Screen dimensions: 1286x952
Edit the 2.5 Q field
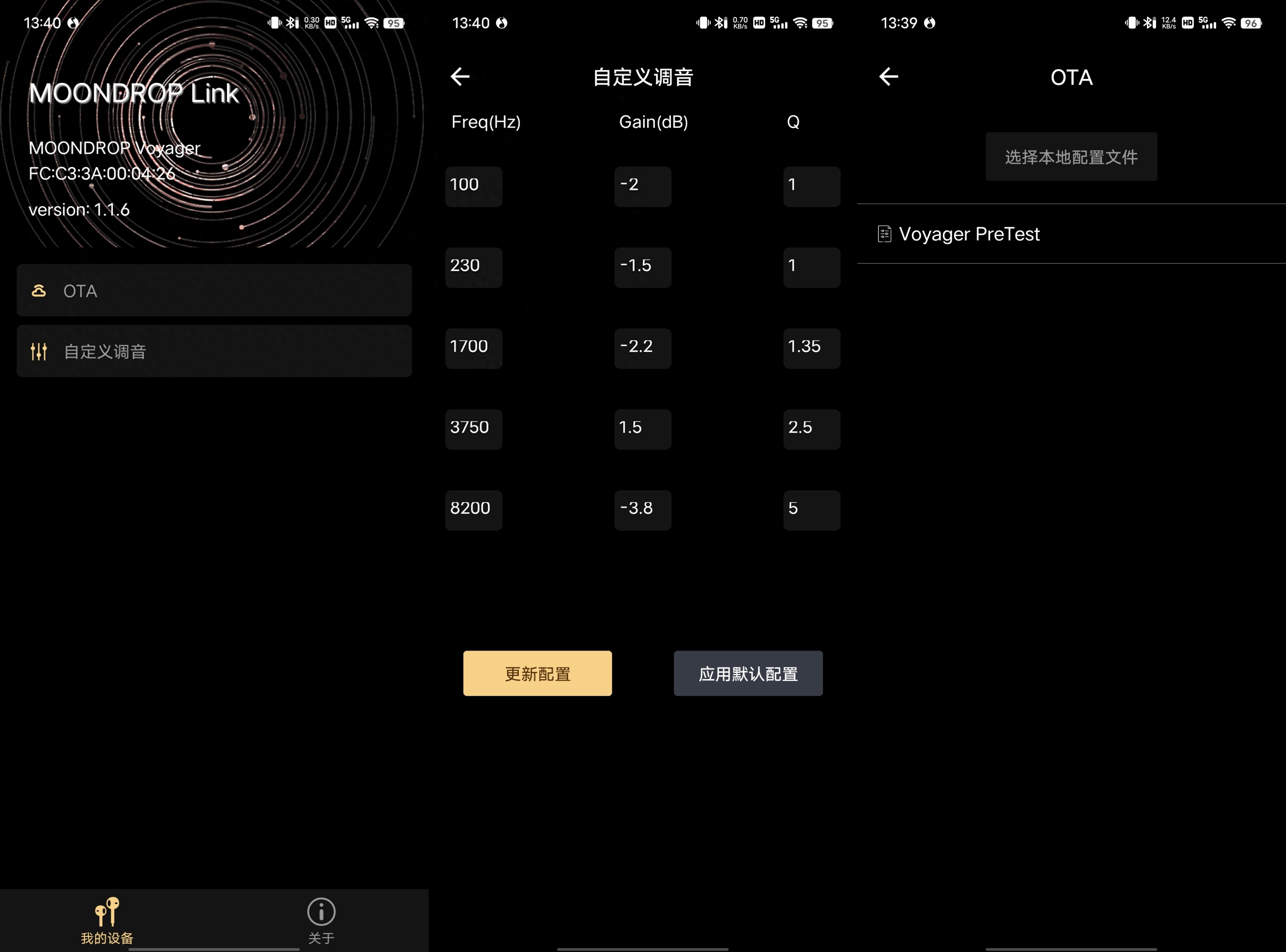click(812, 429)
